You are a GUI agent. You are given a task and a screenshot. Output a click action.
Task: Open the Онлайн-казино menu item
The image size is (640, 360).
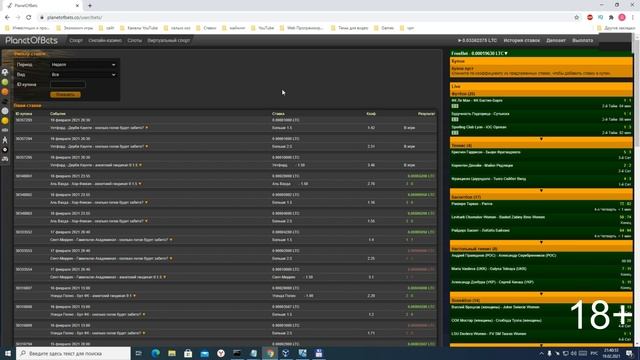coord(105,40)
